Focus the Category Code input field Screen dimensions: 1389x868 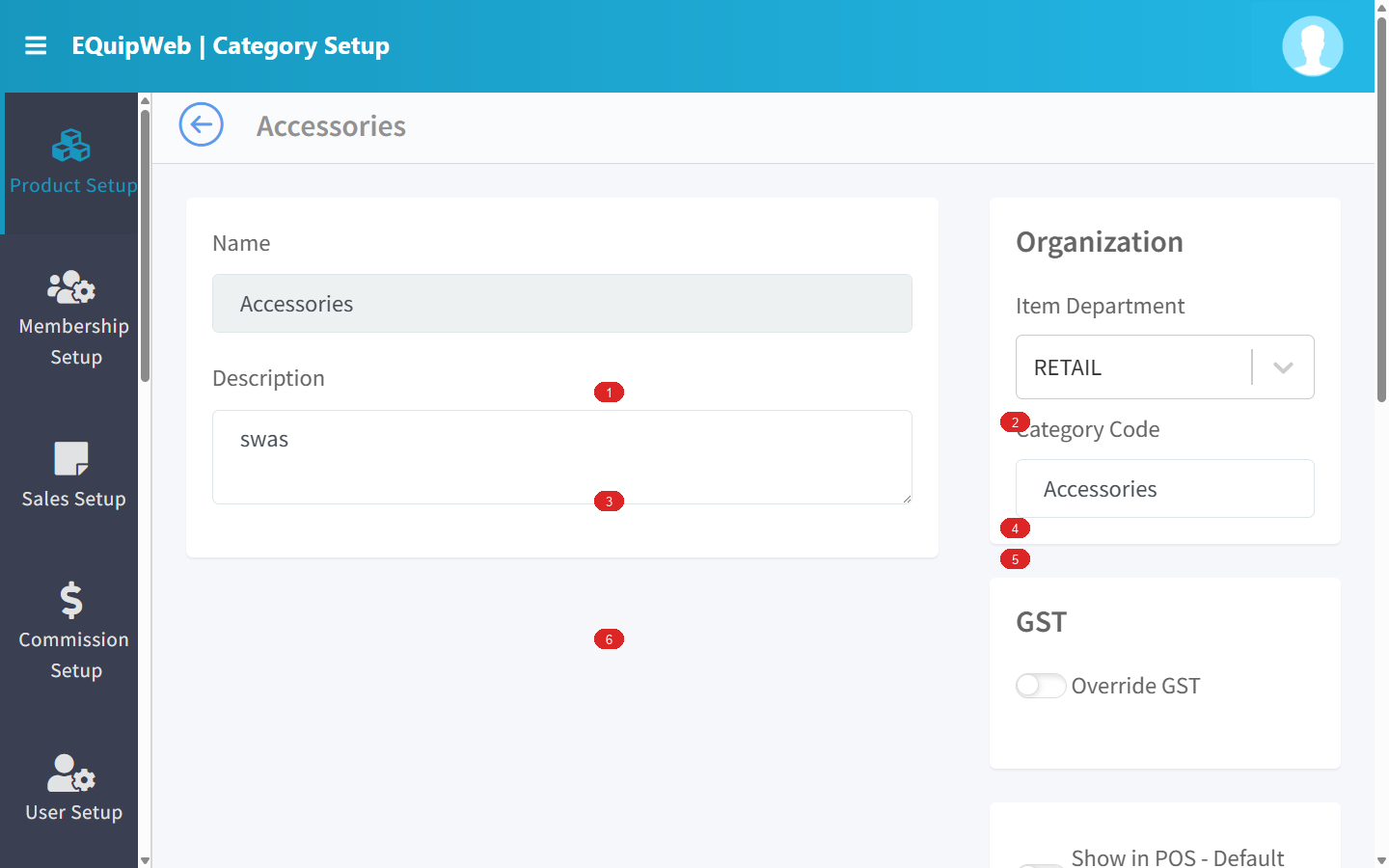tap(1164, 489)
